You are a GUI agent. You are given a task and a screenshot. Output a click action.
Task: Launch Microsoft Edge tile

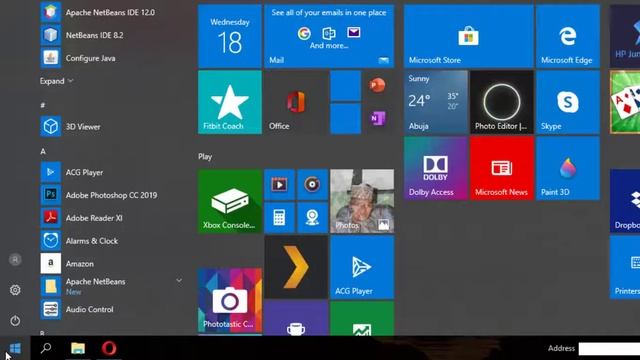[568, 36]
